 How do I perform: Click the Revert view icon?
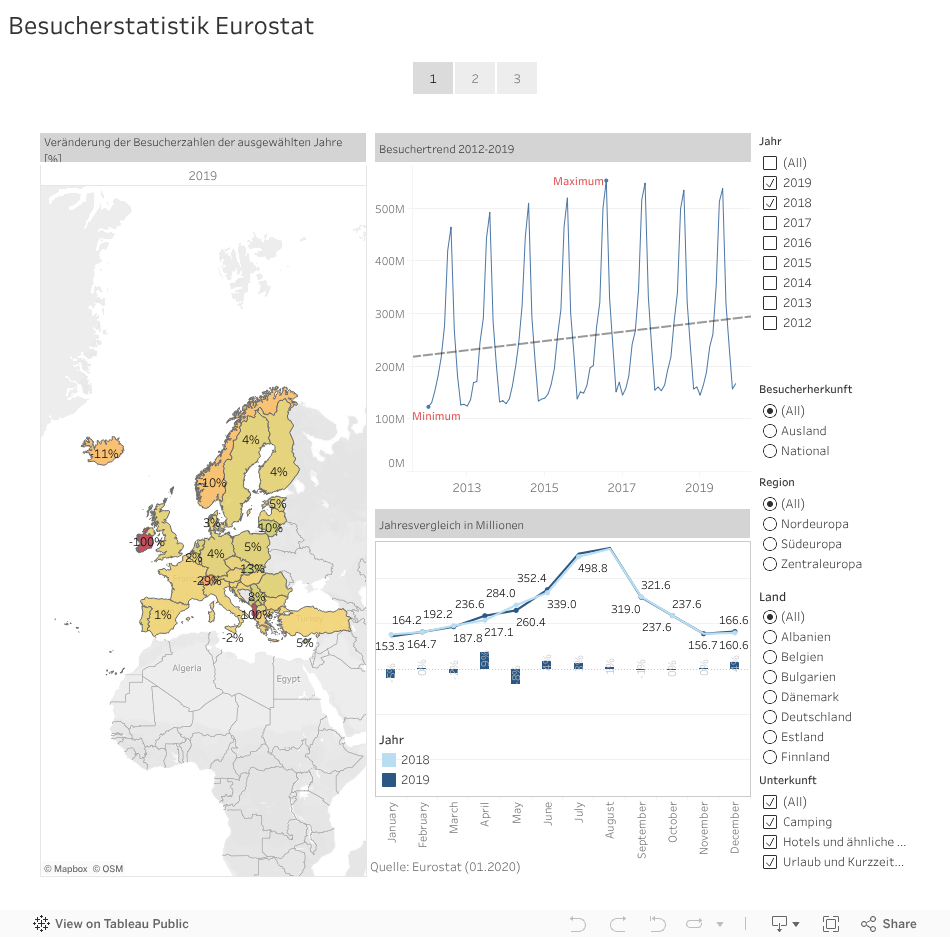click(x=657, y=924)
